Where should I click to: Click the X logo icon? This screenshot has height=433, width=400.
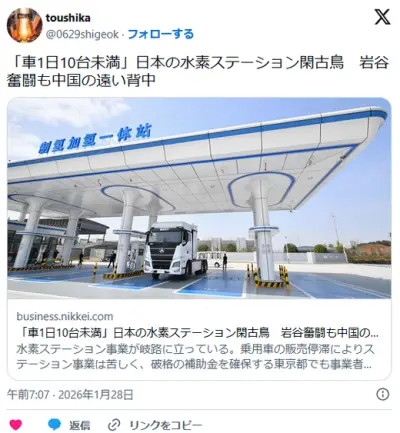coord(382,17)
